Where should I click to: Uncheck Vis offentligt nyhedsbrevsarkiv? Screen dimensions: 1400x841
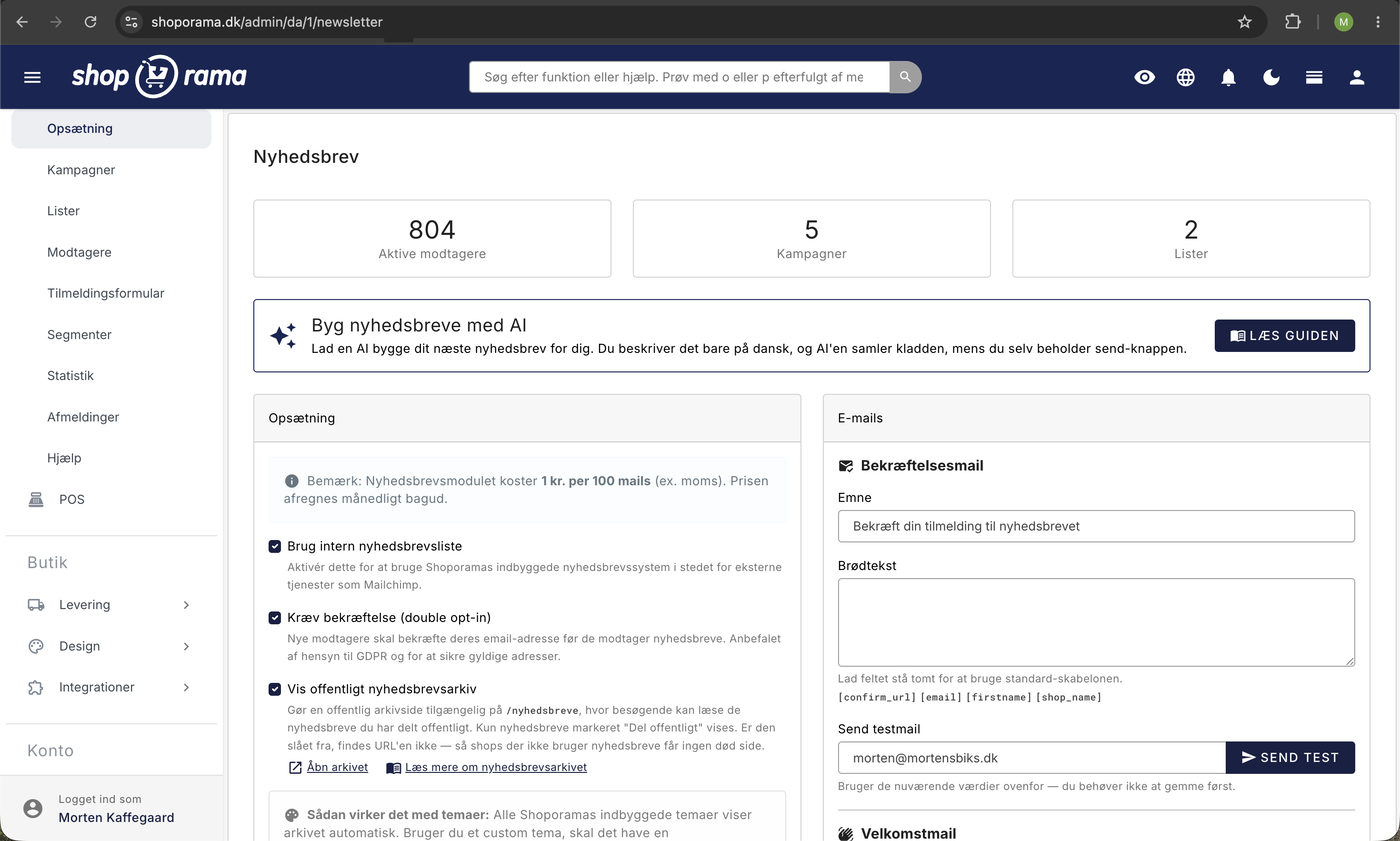pos(275,689)
